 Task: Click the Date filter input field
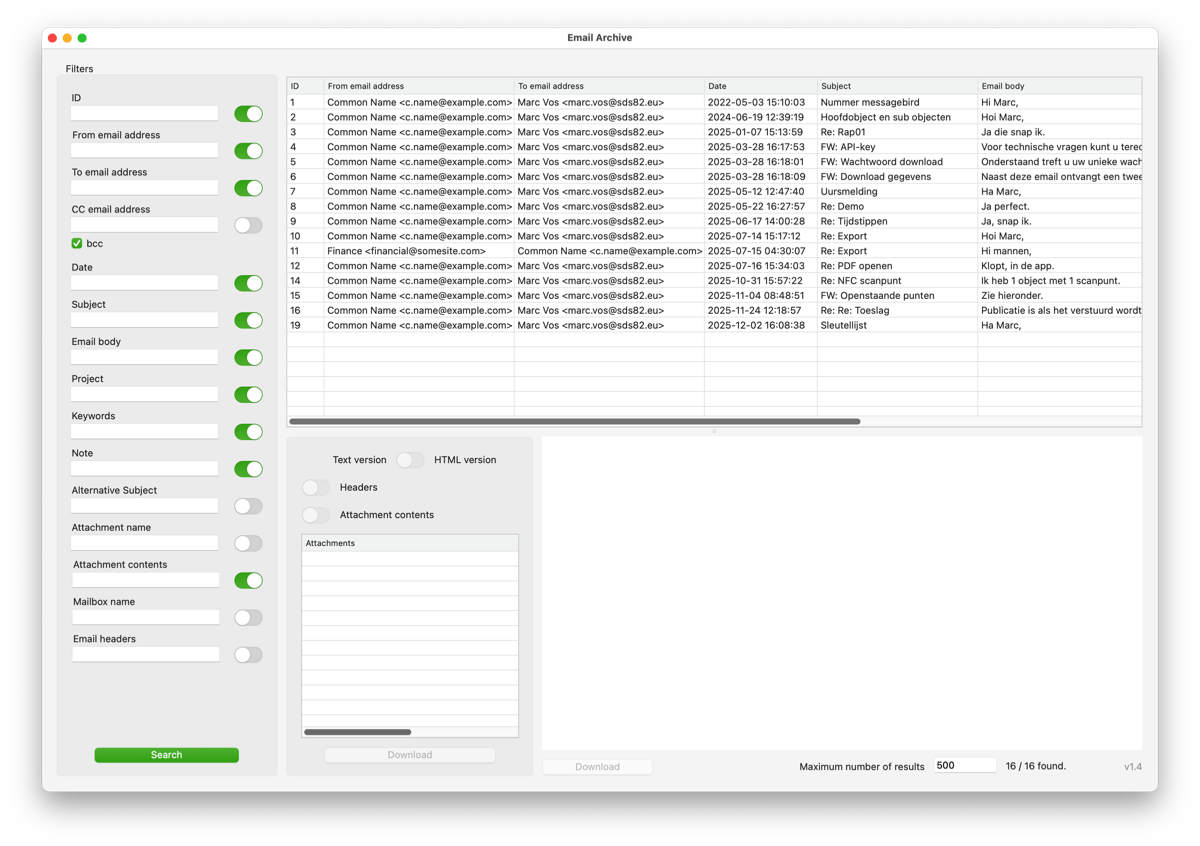(145, 282)
